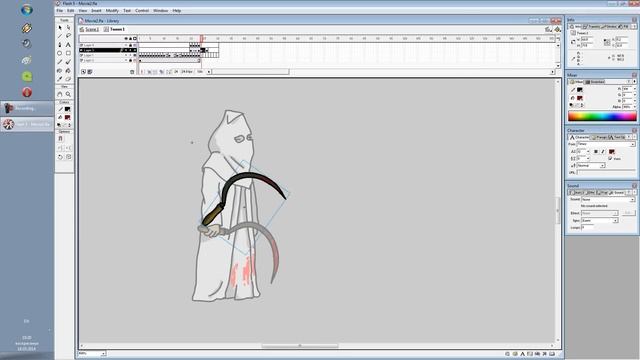The image size is (640, 360).
Task: Click the toolbox fill color swatch
Action: click(68, 117)
